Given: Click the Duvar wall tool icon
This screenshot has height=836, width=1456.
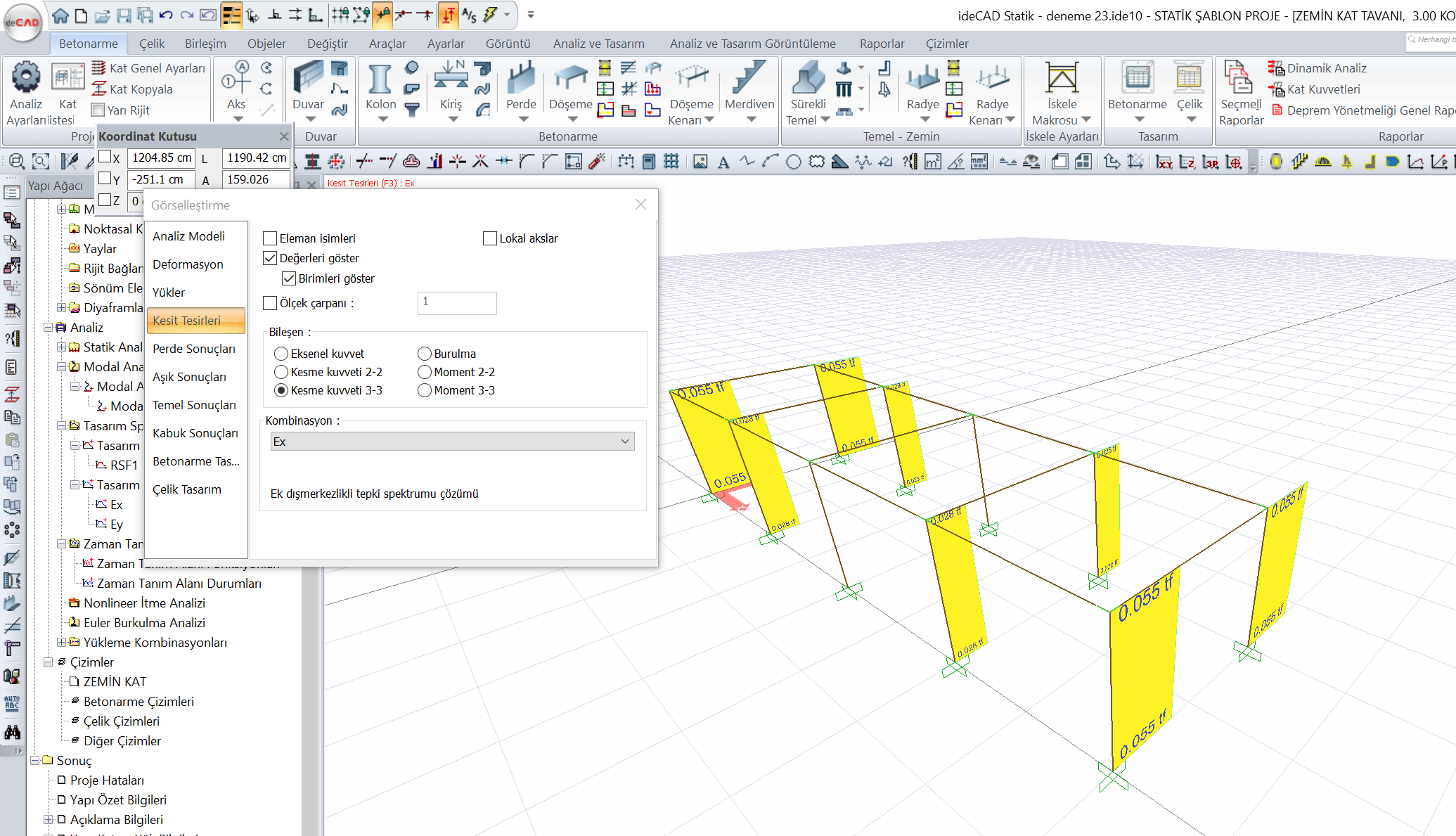Looking at the screenshot, I should coord(308,77).
